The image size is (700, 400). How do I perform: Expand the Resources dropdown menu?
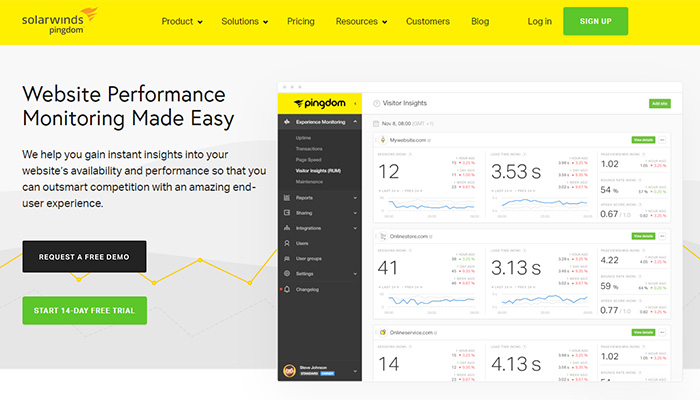362,21
